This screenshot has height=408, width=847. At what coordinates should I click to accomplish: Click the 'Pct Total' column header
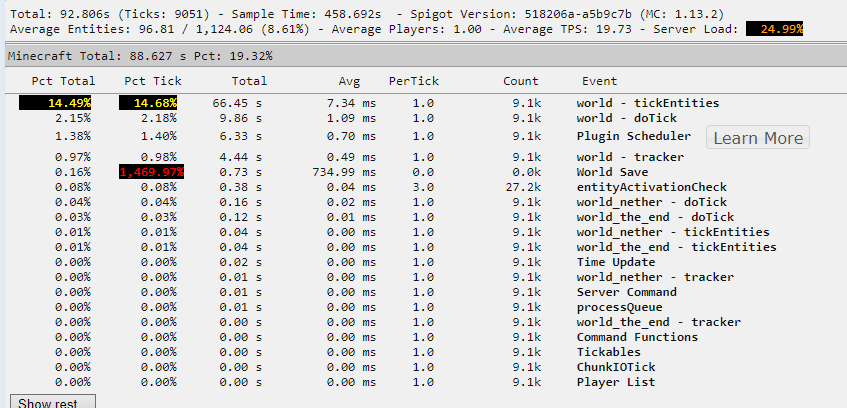point(63,81)
